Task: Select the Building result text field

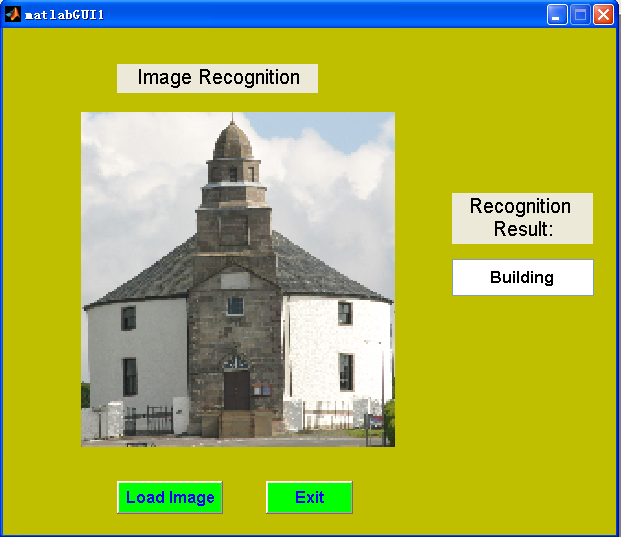Action: tap(523, 278)
